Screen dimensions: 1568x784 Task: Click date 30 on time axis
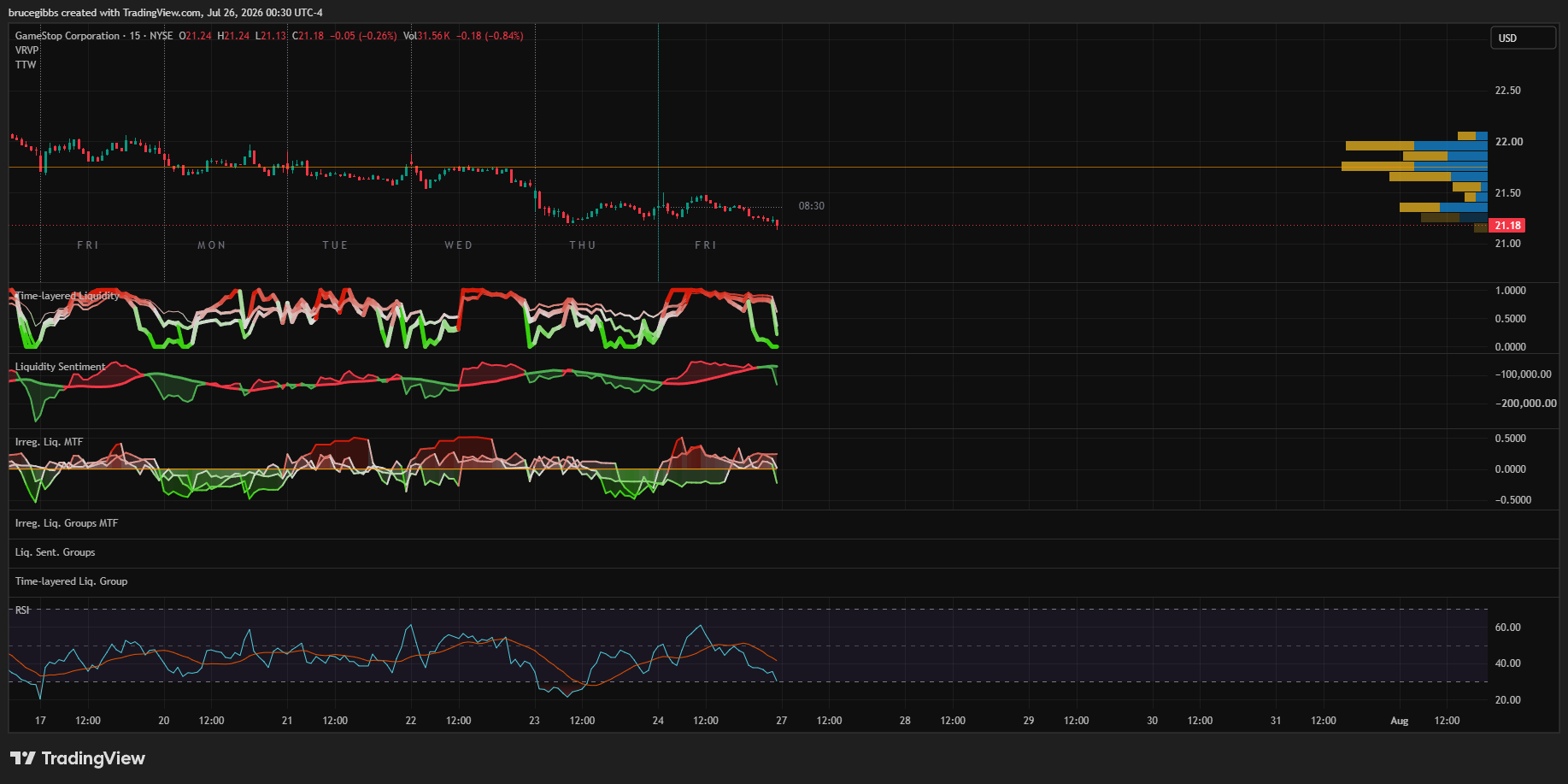[1152, 721]
